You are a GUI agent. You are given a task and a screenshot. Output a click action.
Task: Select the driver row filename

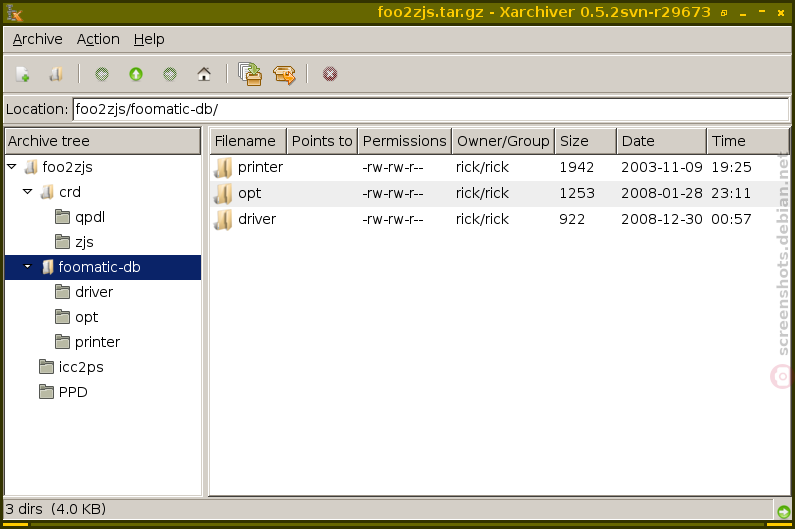(x=257, y=219)
